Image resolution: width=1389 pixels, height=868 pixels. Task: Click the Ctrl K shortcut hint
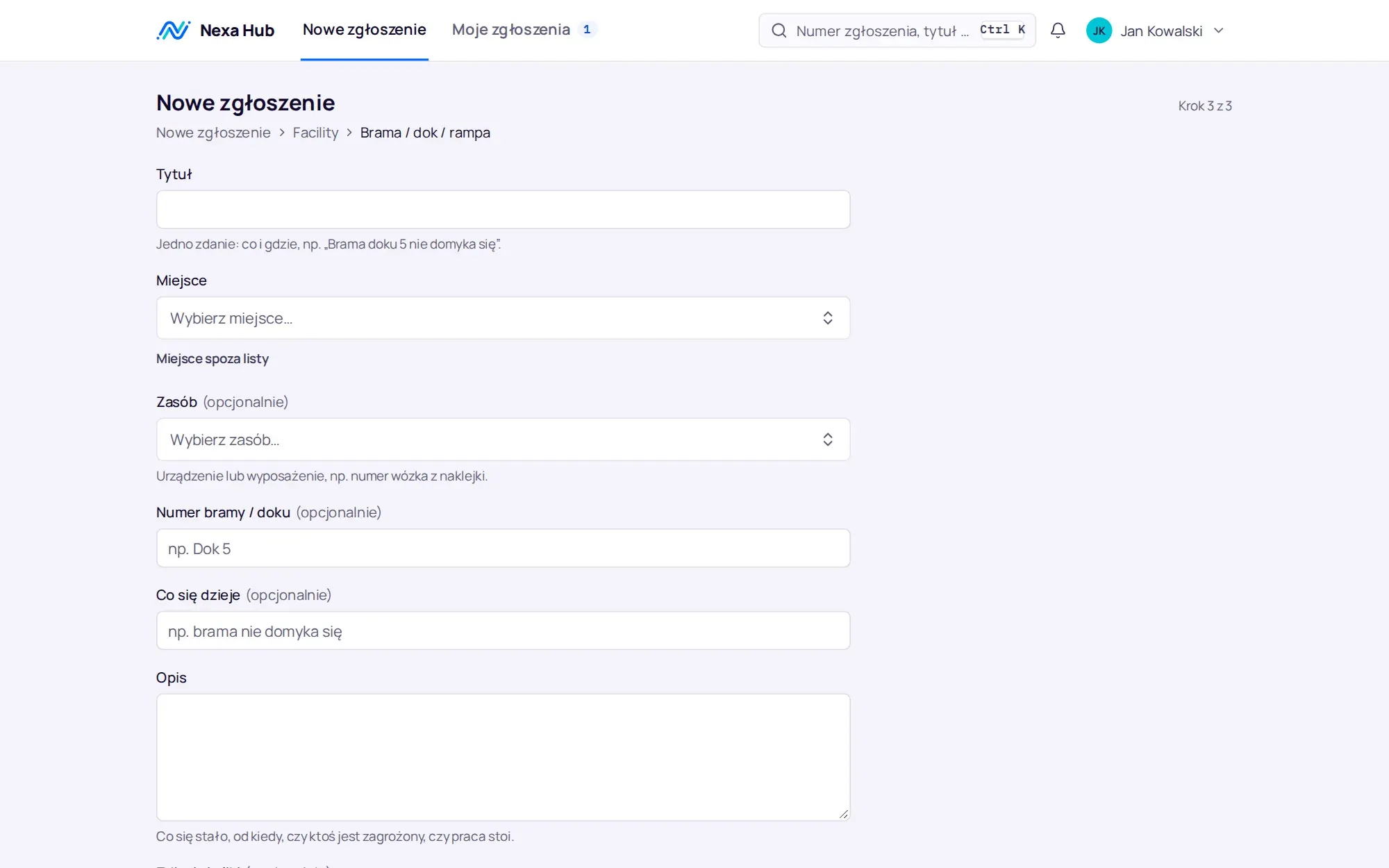click(x=1002, y=30)
